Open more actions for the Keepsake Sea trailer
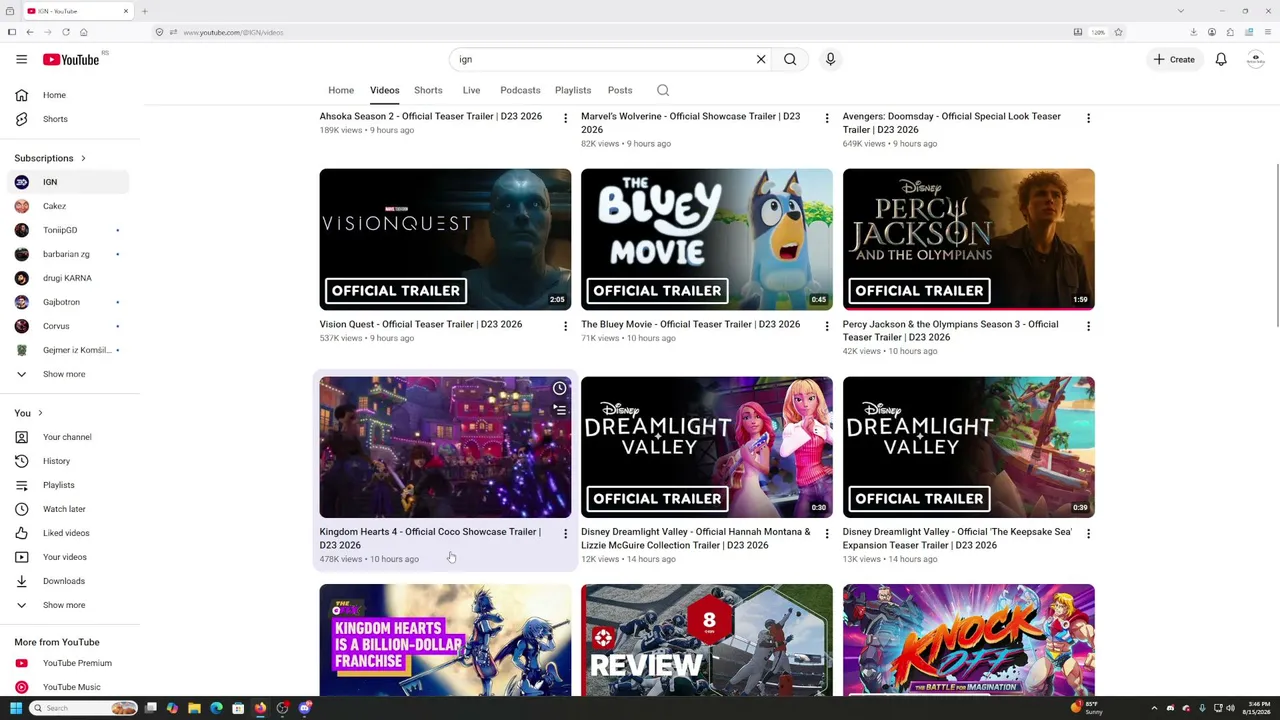 point(1089,534)
